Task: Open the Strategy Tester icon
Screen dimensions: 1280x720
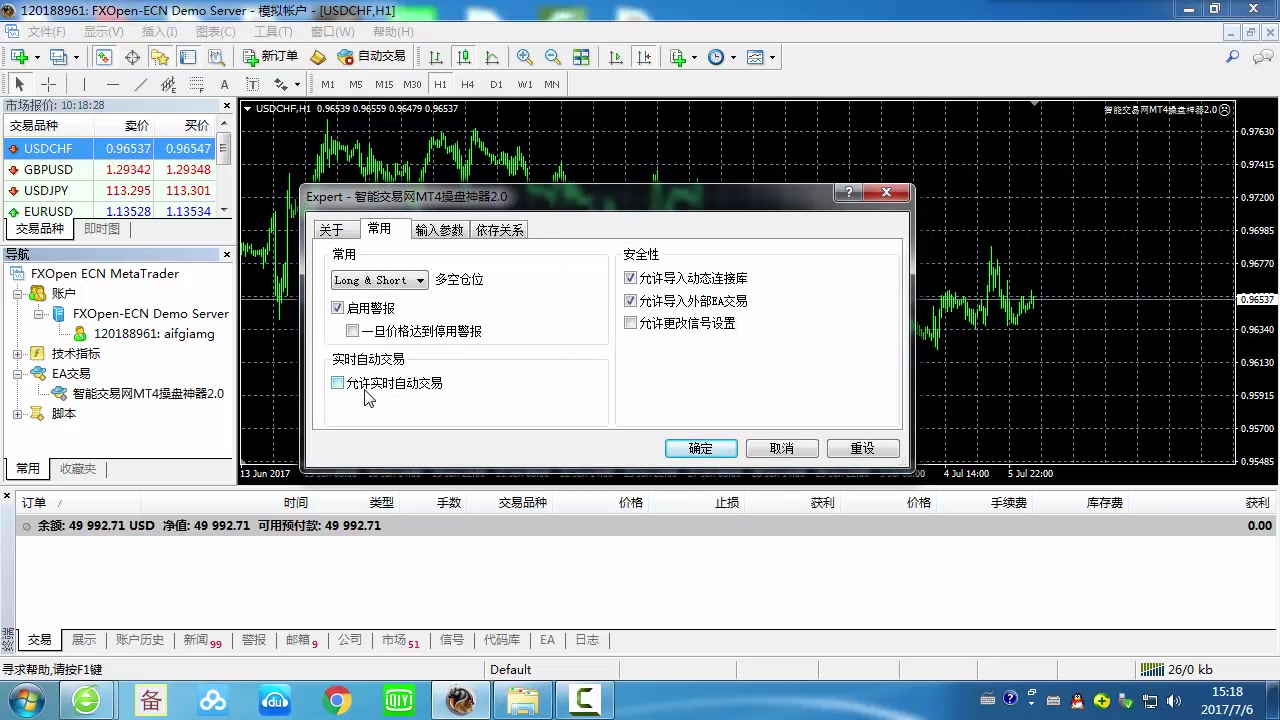Action: 216,57
